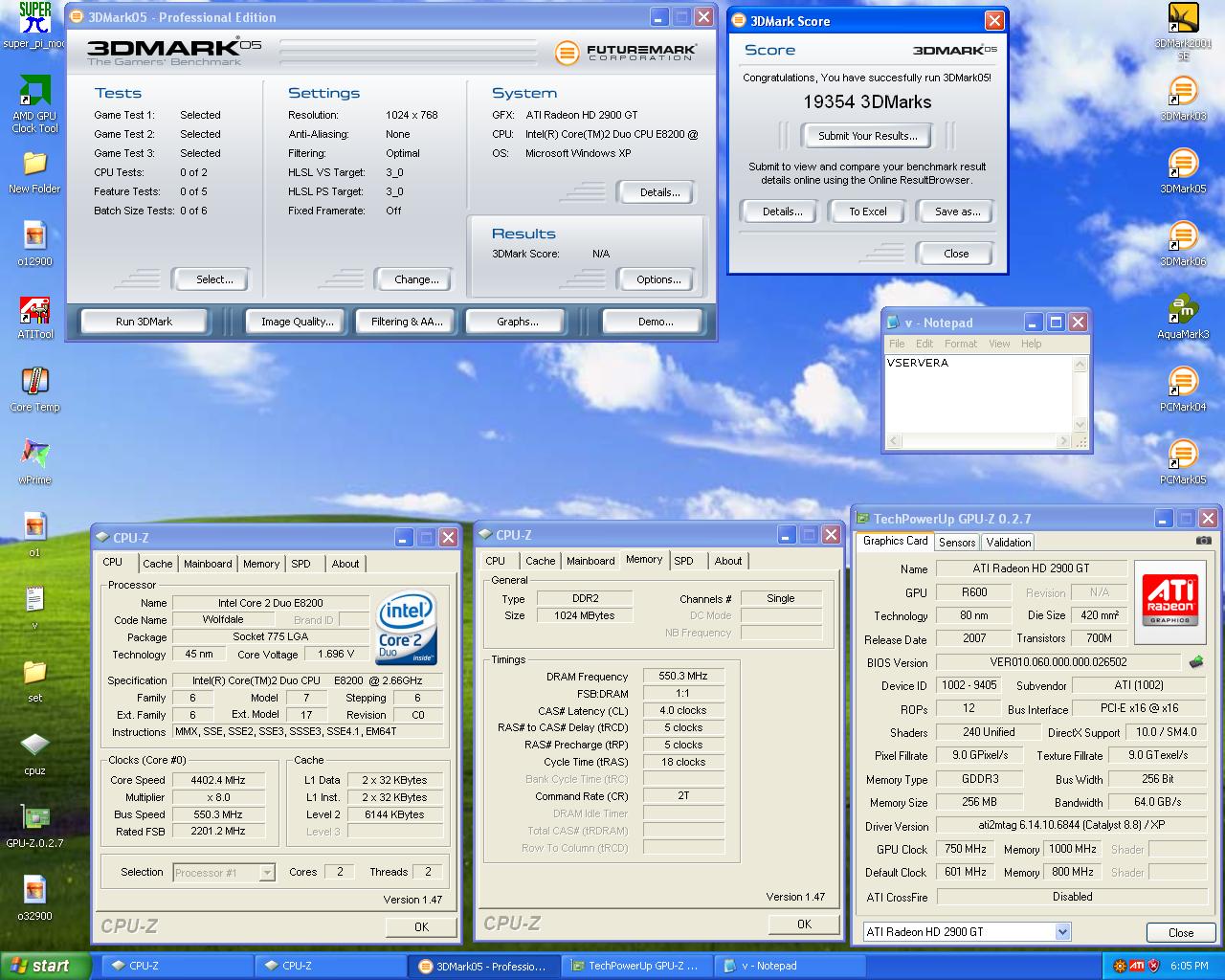Viewport: 1225px width, 980px height.
Task: Click Select tests button
Action: pos(214,279)
